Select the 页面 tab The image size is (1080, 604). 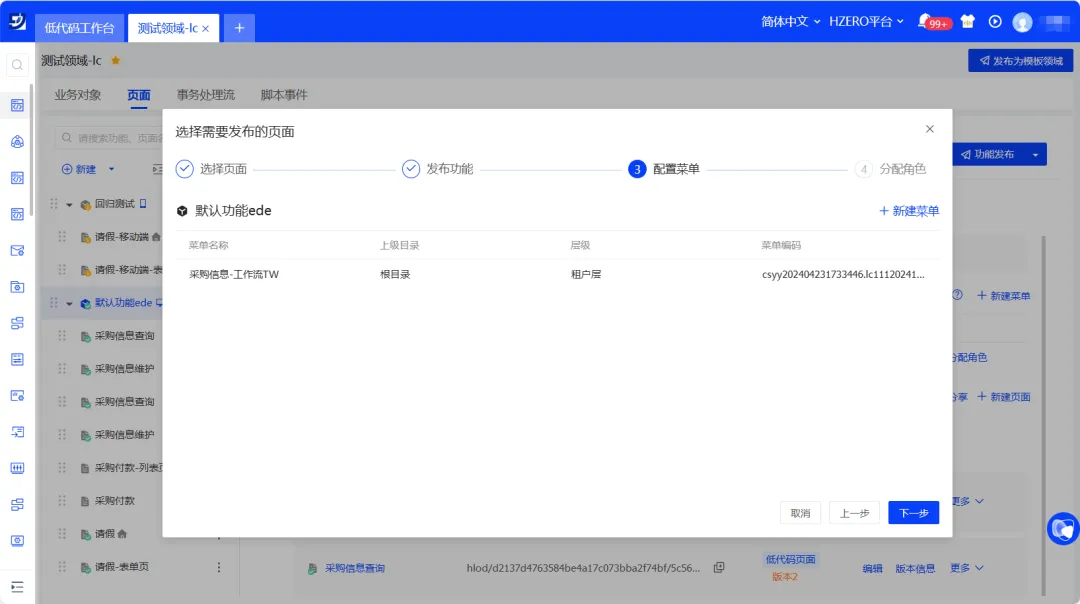(x=138, y=95)
